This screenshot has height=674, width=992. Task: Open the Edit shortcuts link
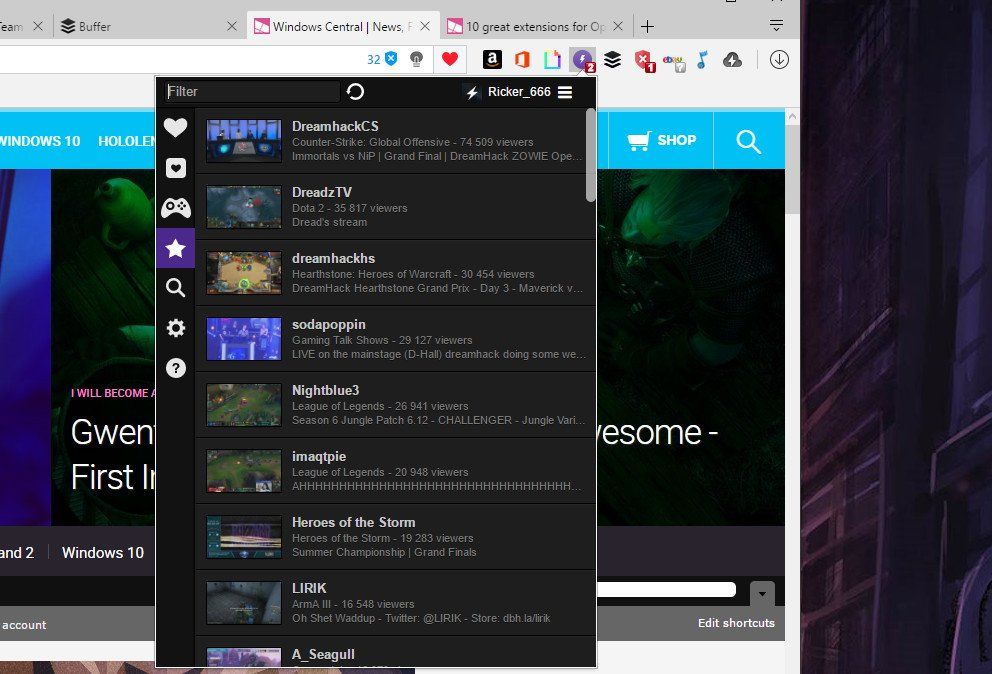737,623
